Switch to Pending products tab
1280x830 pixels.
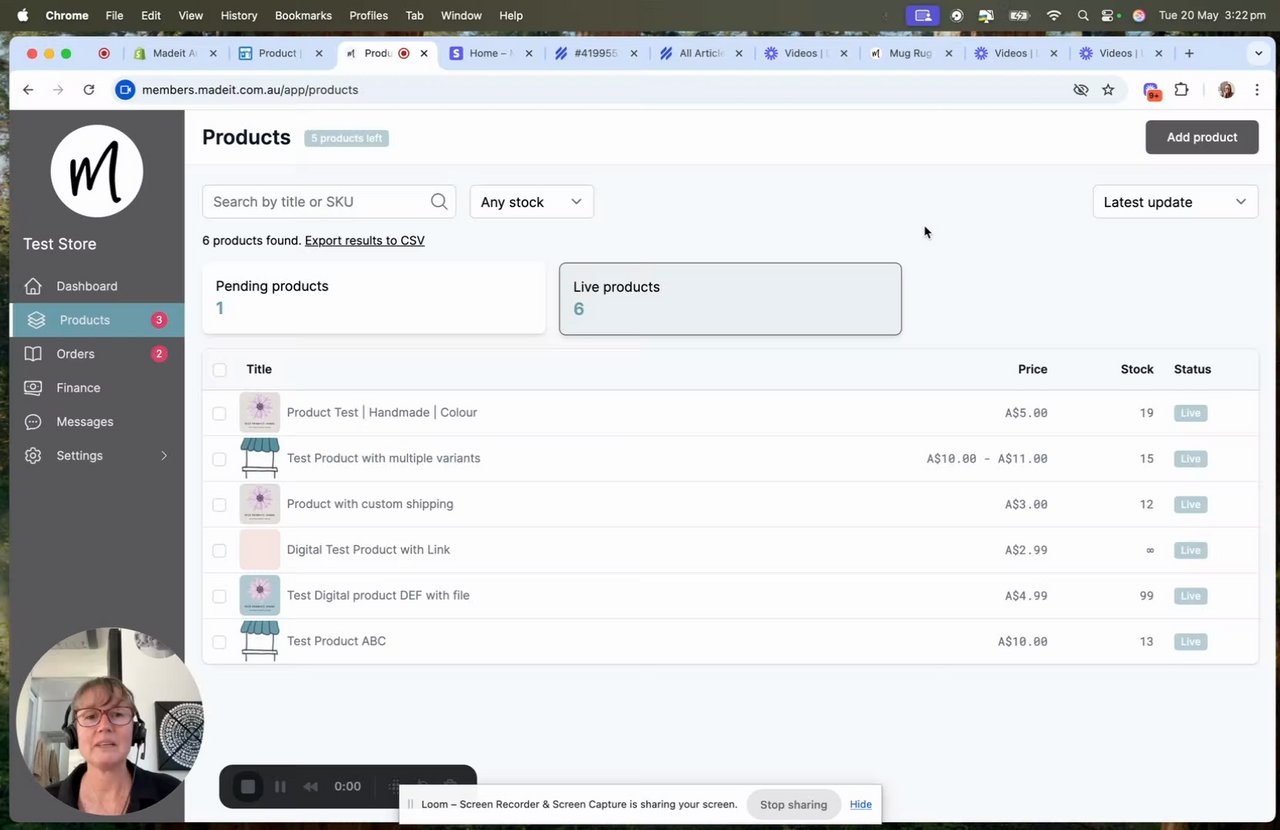pos(374,298)
